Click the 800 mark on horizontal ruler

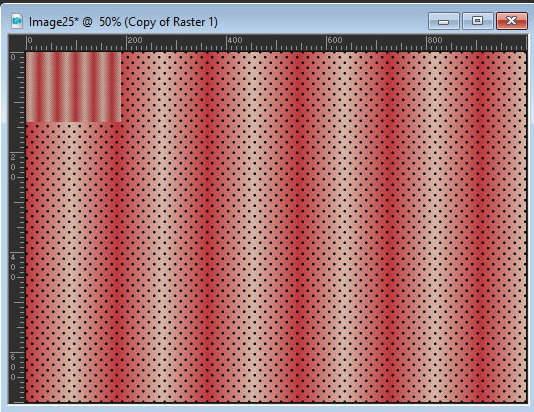point(435,40)
